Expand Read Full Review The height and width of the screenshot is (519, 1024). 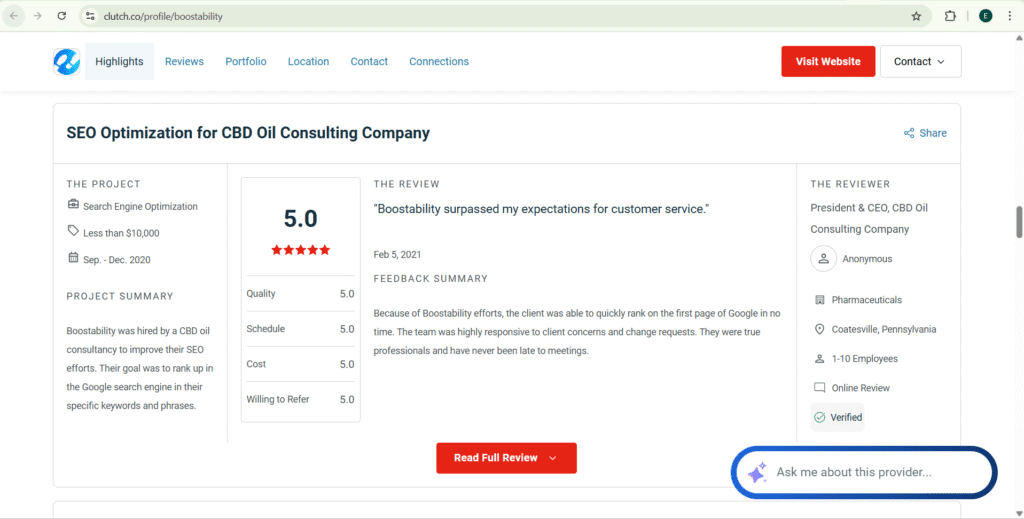click(x=506, y=458)
